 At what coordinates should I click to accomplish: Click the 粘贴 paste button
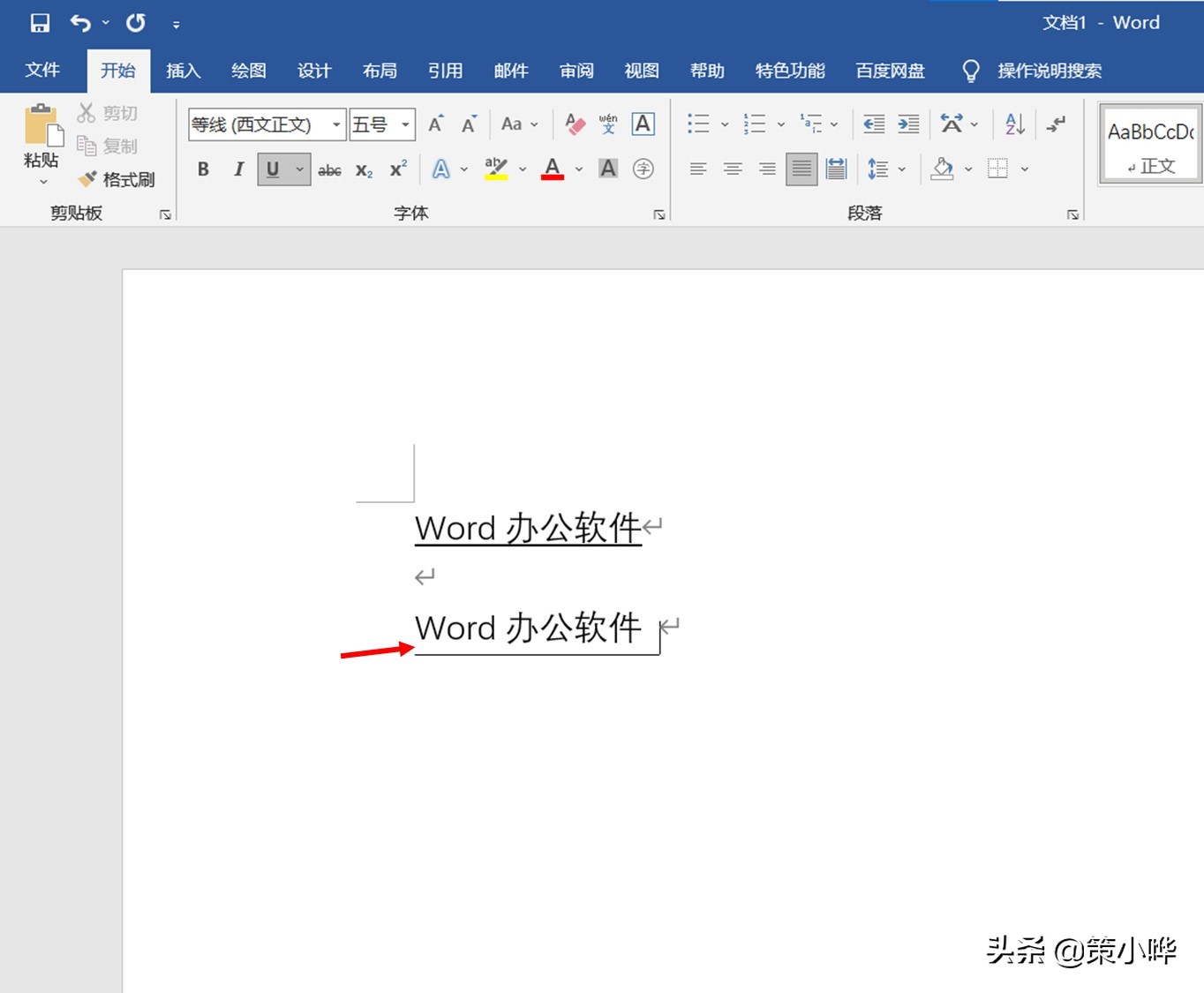pyautogui.click(x=41, y=136)
